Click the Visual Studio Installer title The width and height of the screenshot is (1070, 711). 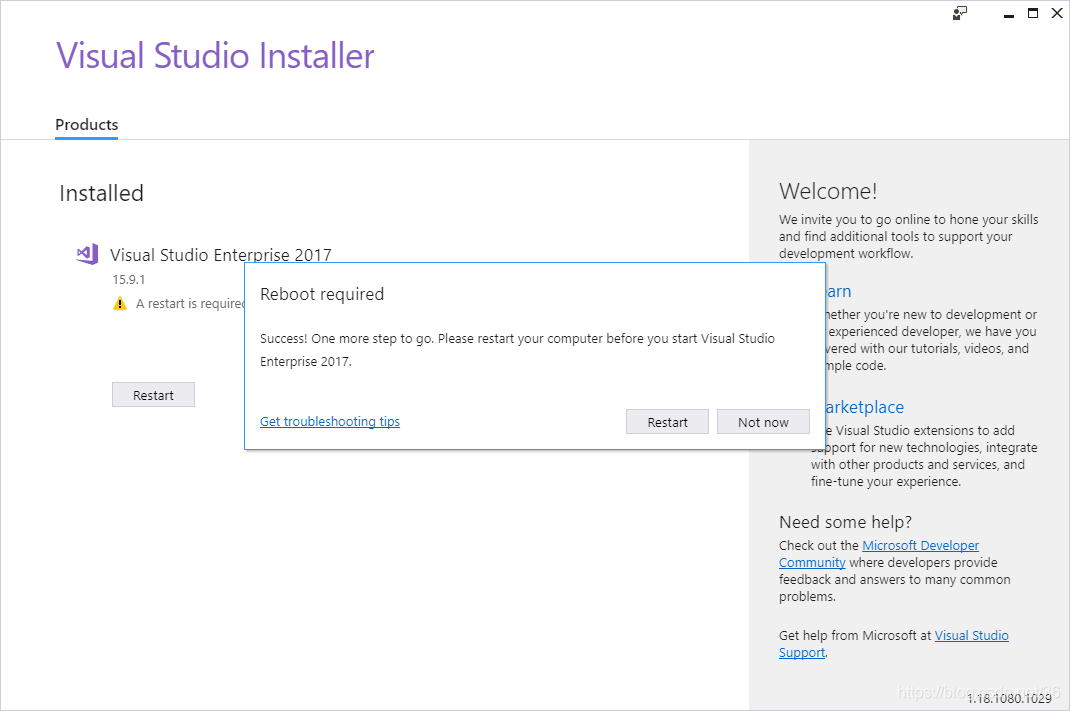(x=215, y=56)
